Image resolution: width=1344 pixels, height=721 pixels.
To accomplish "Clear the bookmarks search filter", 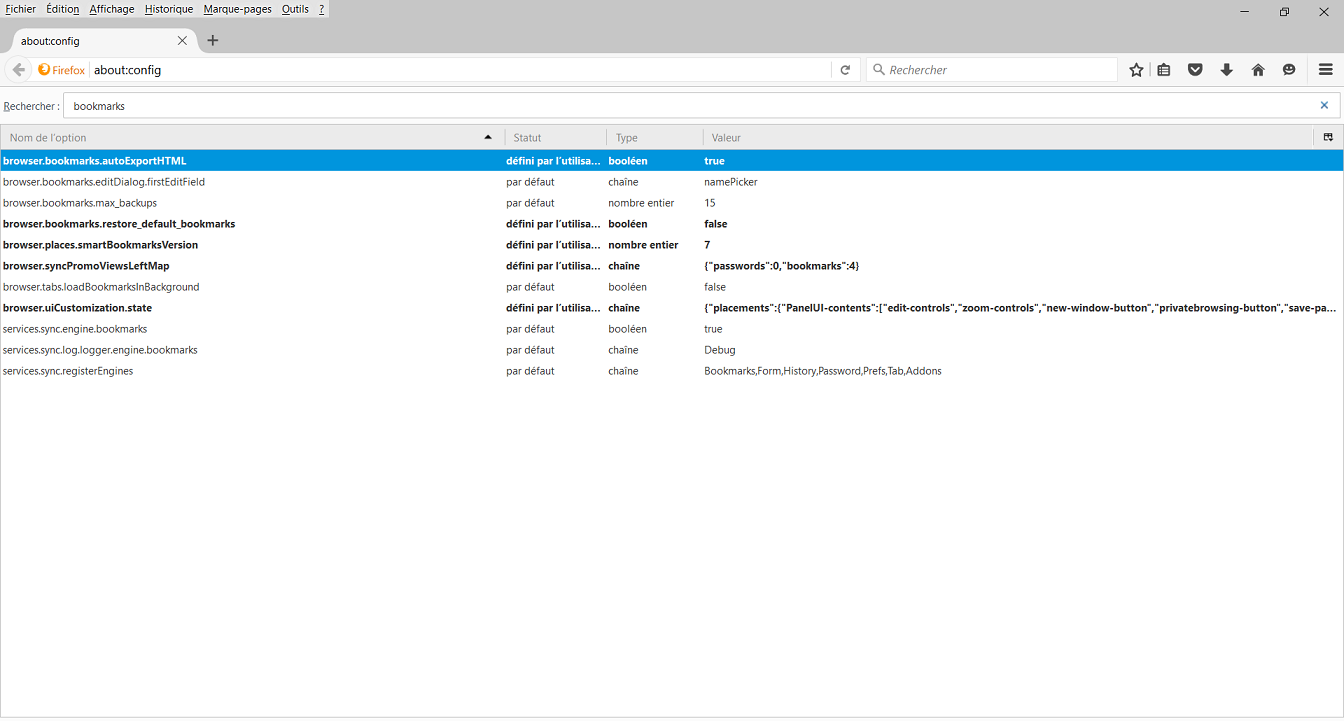I will pyautogui.click(x=1324, y=105).
